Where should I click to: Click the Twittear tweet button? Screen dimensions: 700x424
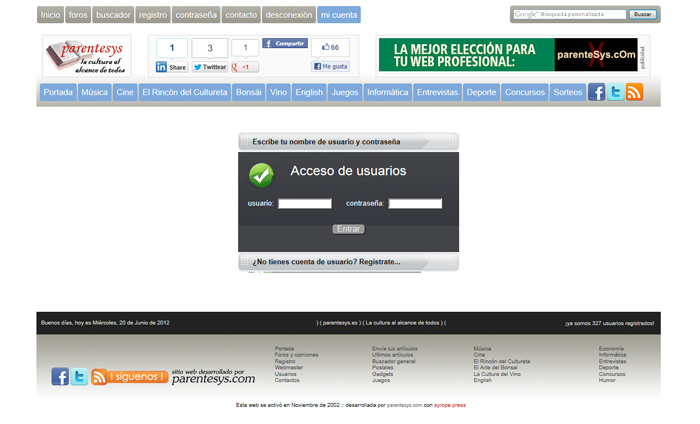pos(210,67)
